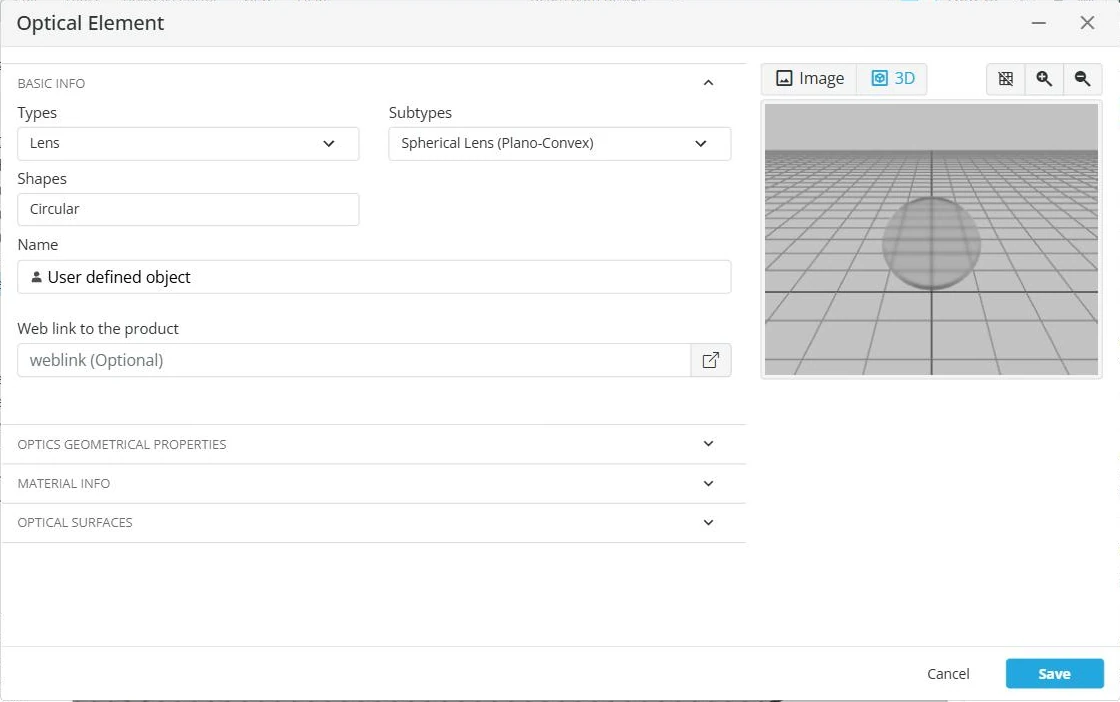Close the Optical Element dialog
Viewport: 1120px width, 702px height.
click(x=1087, y=23)
